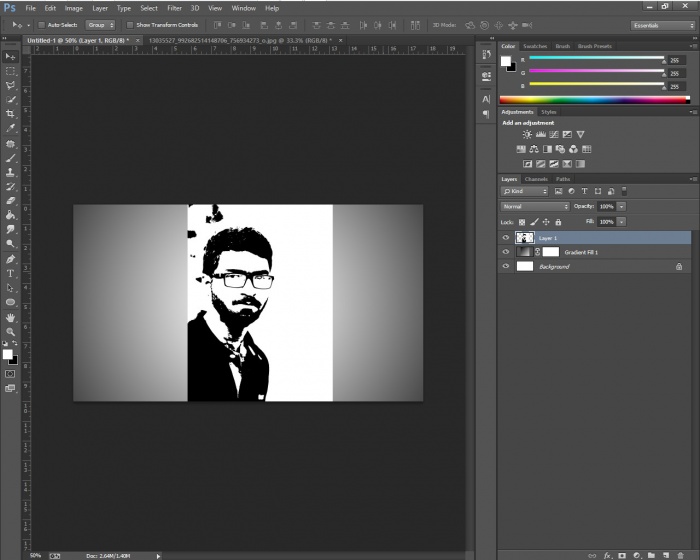Click the red R color slider
The image size is (700, 560).
(x=595, y=60)
